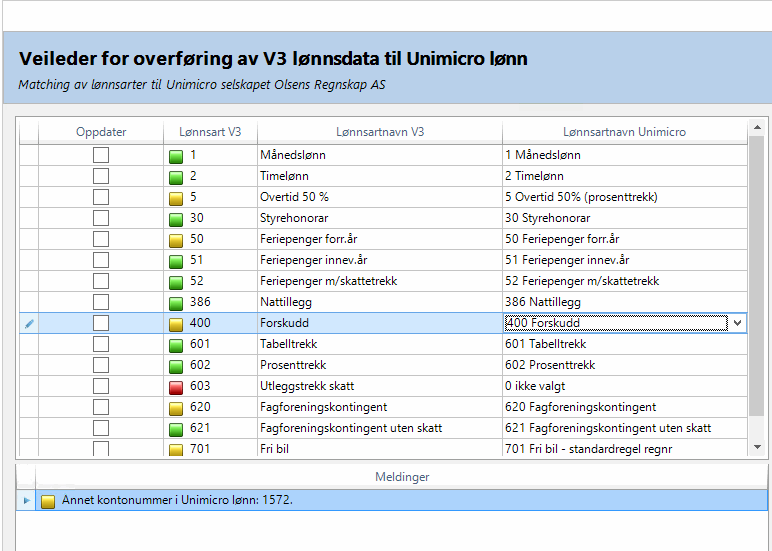
Task: Click the yellow status icon for Fri bil
Action: [176, 449]
